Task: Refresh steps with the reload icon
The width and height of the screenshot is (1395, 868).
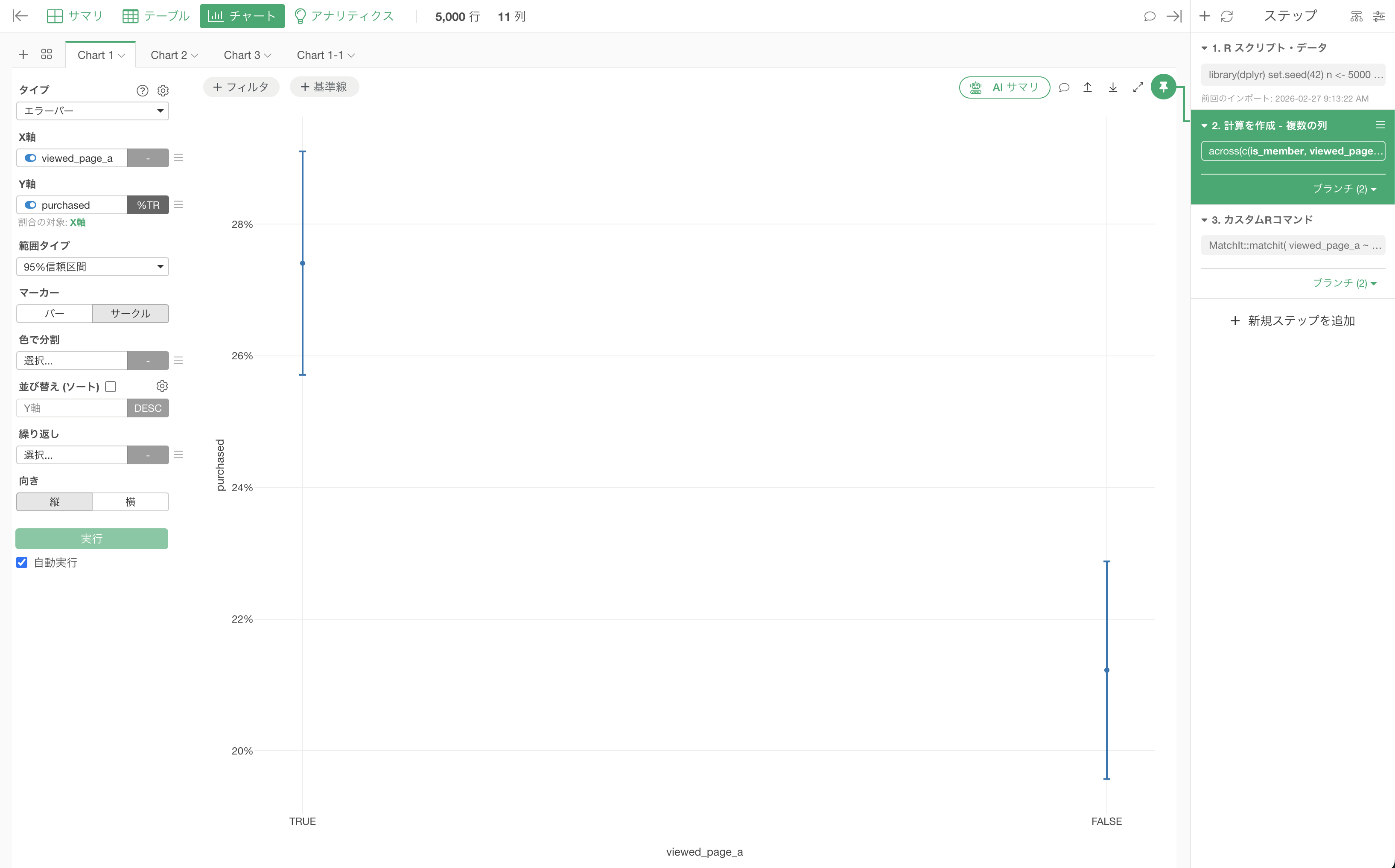Action: 1227,16
